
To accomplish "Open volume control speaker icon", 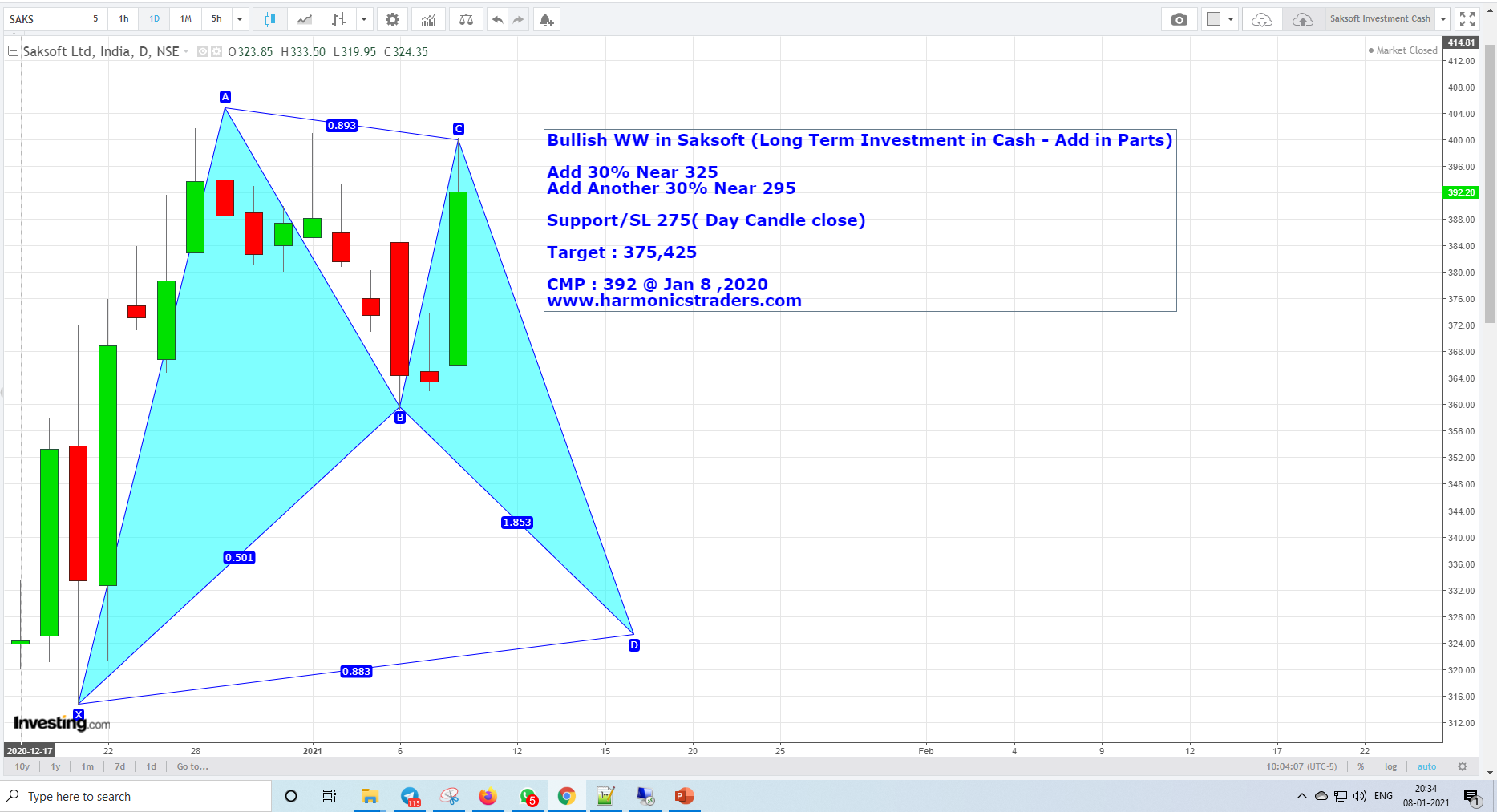I will click(1360, 796).
